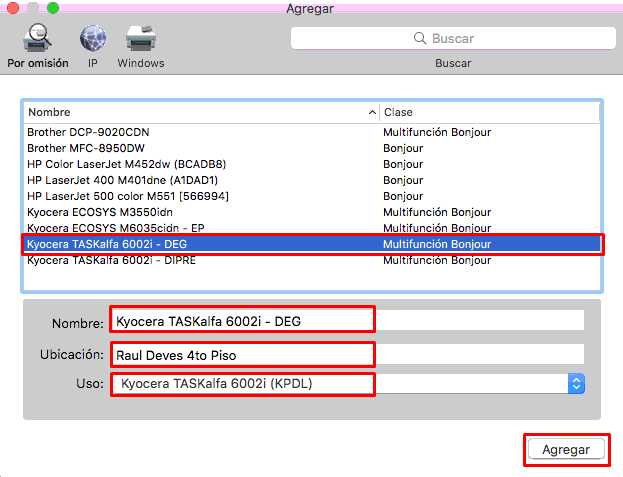623x477 pixels.
Task: Select Kyocera TASKalfa 6002i - DIPRE row
Action: (312, 260)
